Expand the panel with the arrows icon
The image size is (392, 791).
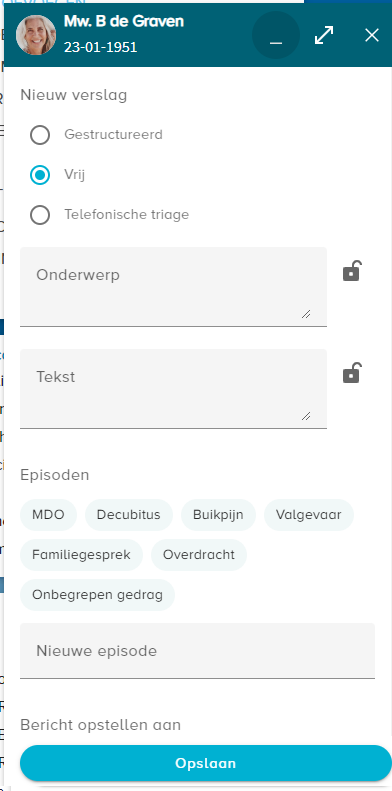click(x=324, y=35)
